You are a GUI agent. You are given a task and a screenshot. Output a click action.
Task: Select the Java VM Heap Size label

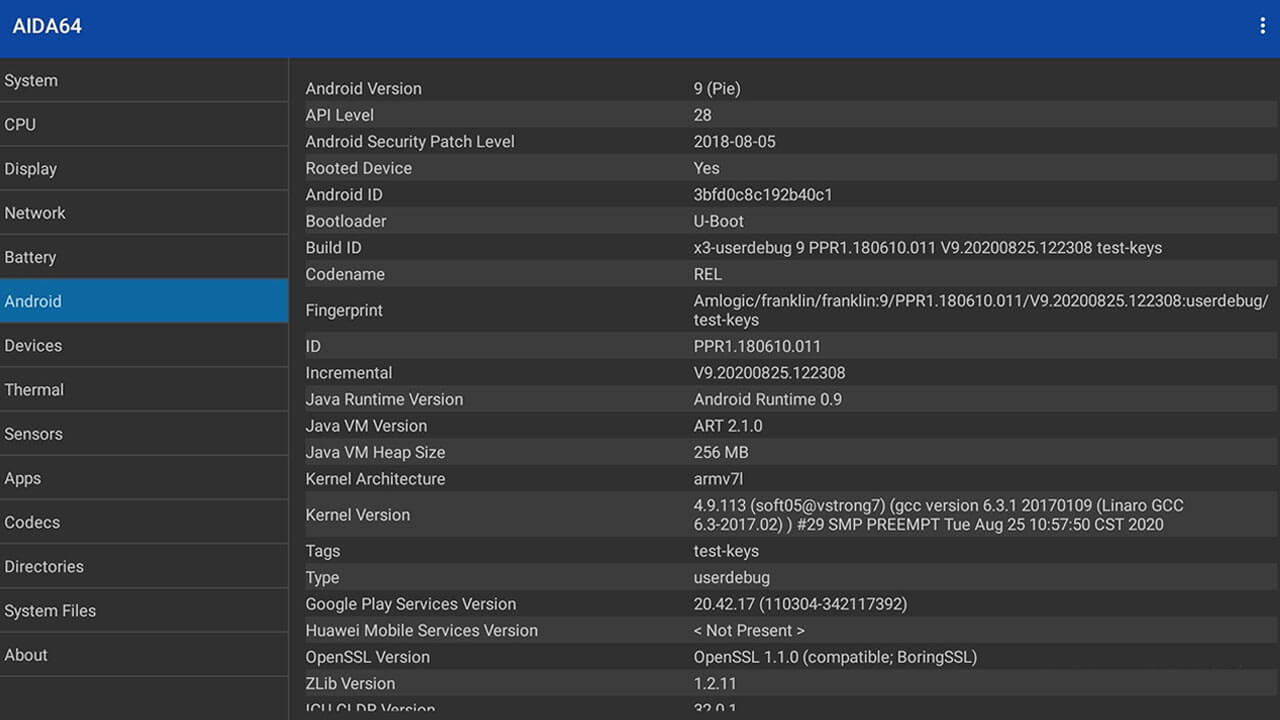tap(375, 452)
